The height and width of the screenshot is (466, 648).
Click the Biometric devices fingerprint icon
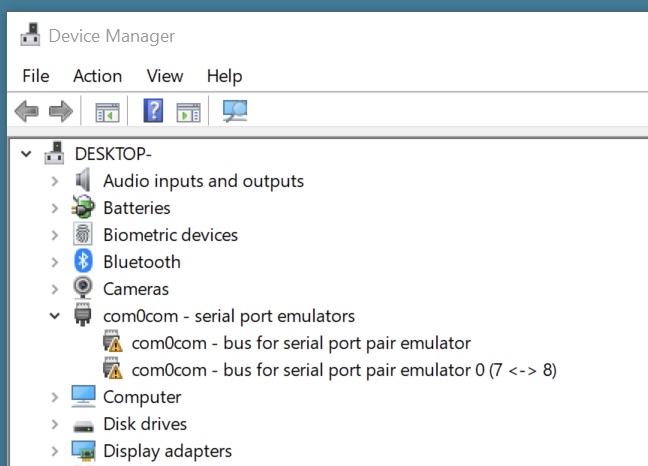point(84,235)
